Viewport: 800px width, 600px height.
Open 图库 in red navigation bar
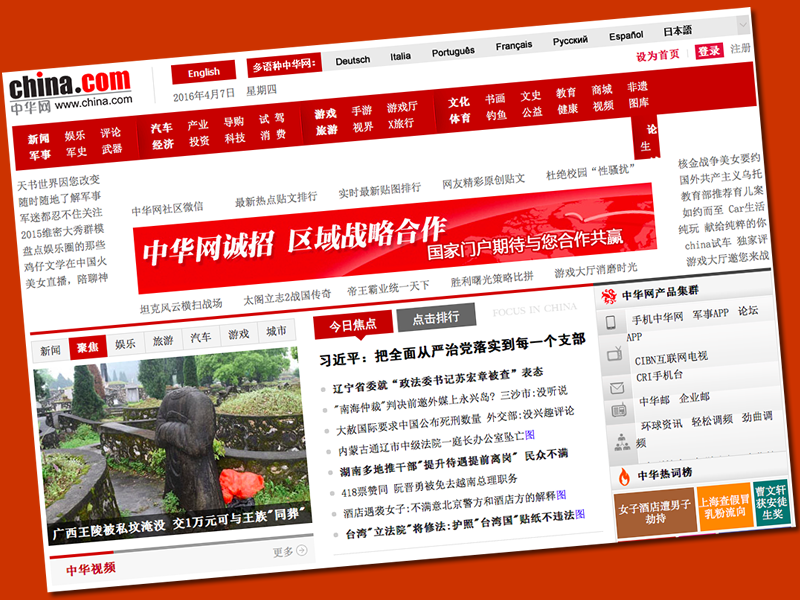(x=638, y=103)
